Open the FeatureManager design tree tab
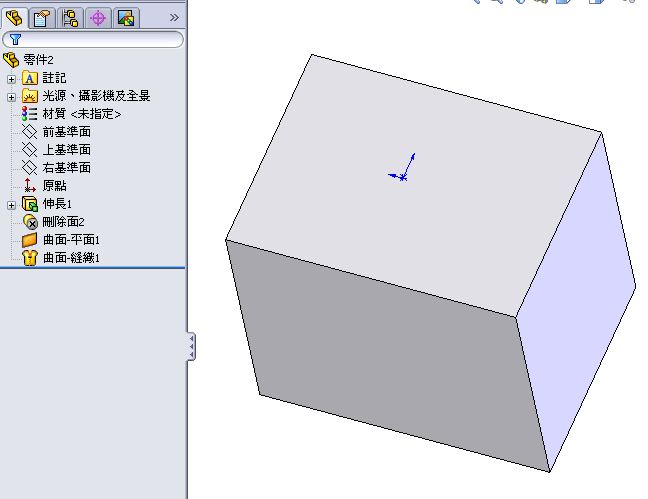 (14, 18)
